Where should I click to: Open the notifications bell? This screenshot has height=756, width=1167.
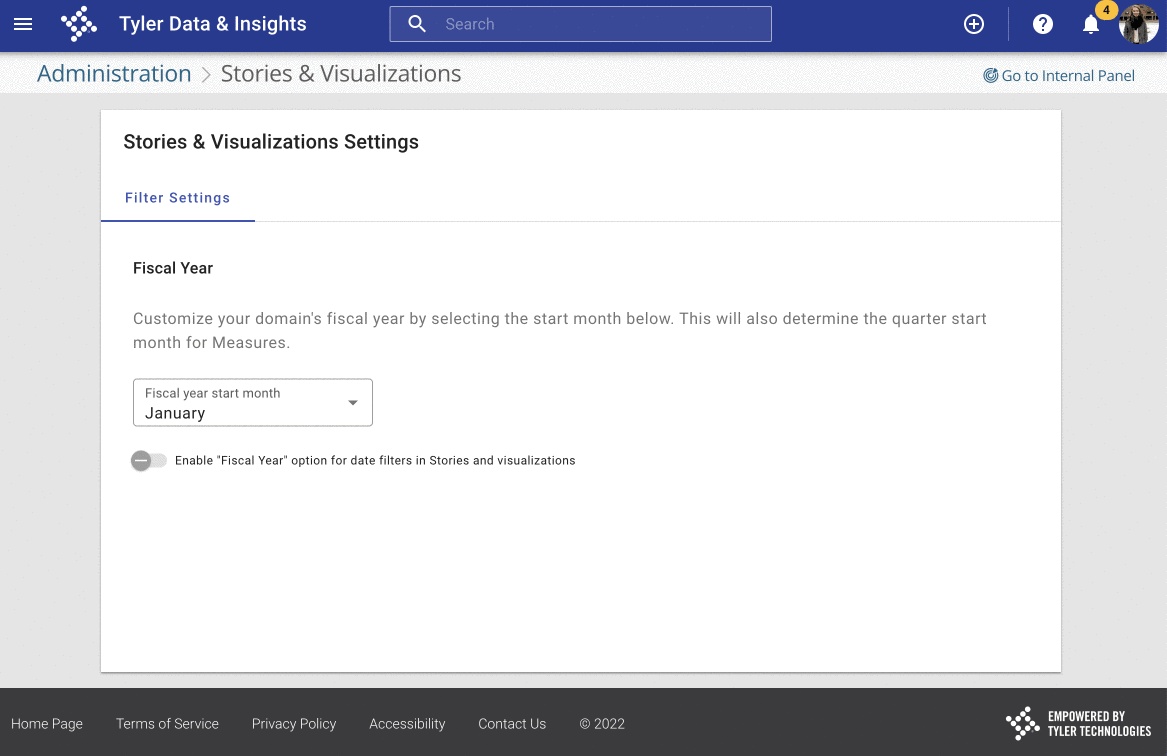[x=1090, y=25]
